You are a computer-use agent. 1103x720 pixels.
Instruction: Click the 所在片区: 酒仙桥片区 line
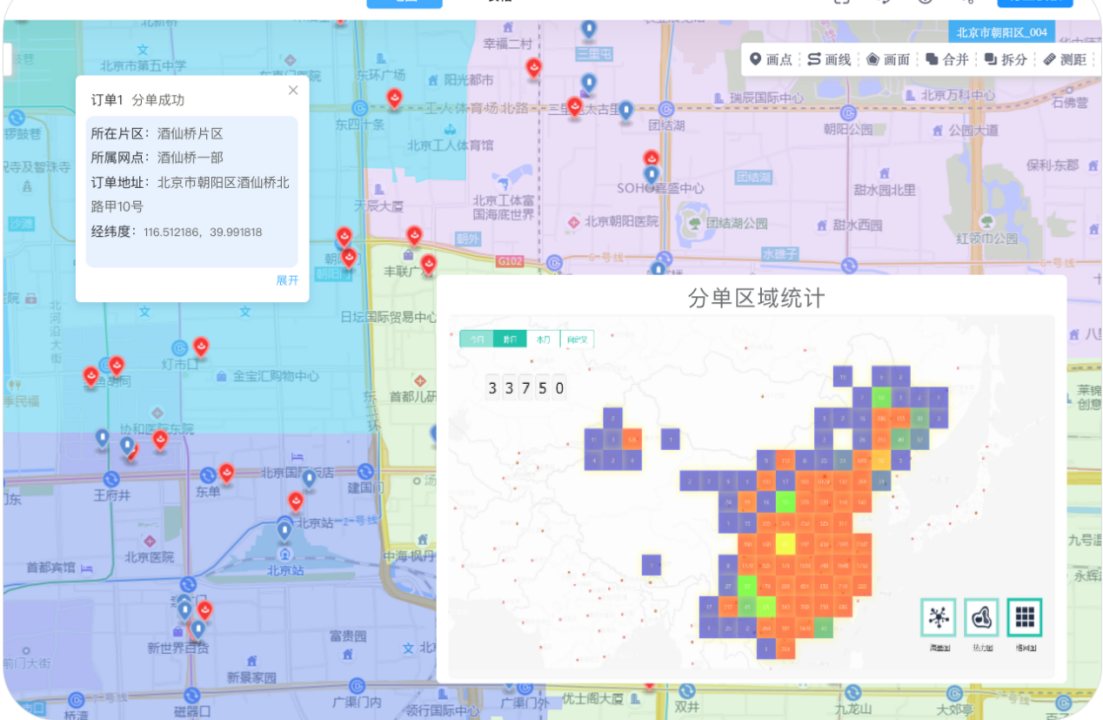point(157,134)
